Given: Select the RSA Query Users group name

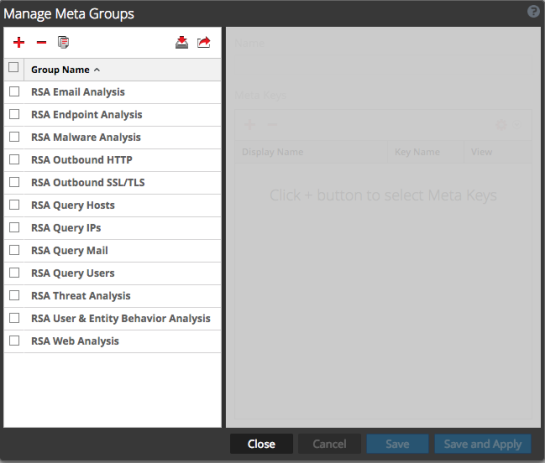Looking at the screenshot, I should coord(73,273).
